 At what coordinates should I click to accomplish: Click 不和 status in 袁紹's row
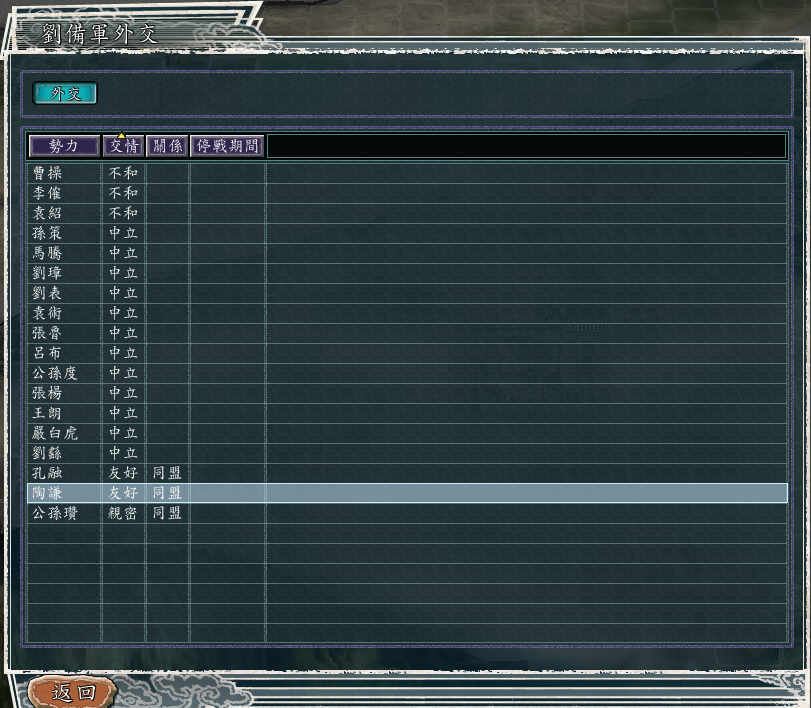tap(123, 213)
